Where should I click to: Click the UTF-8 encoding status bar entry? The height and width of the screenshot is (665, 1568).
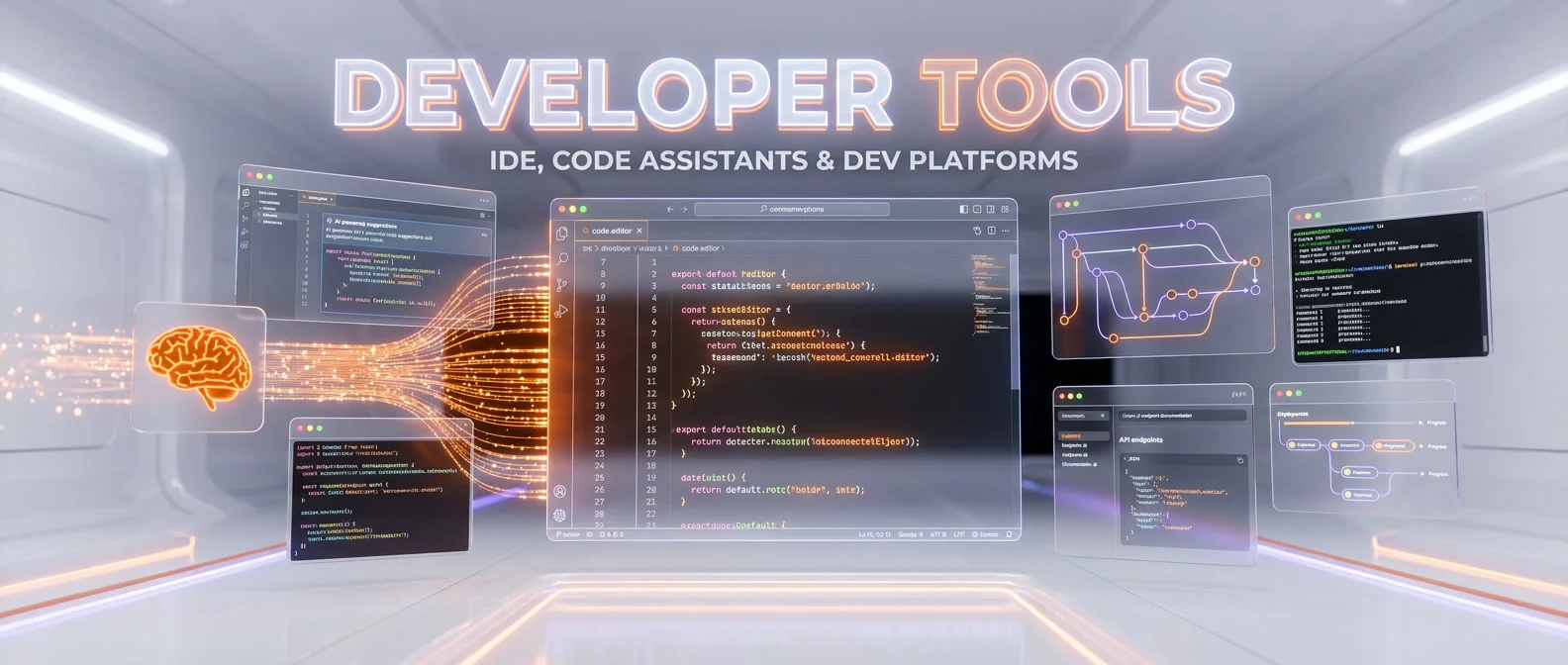(x=938, y=534)
